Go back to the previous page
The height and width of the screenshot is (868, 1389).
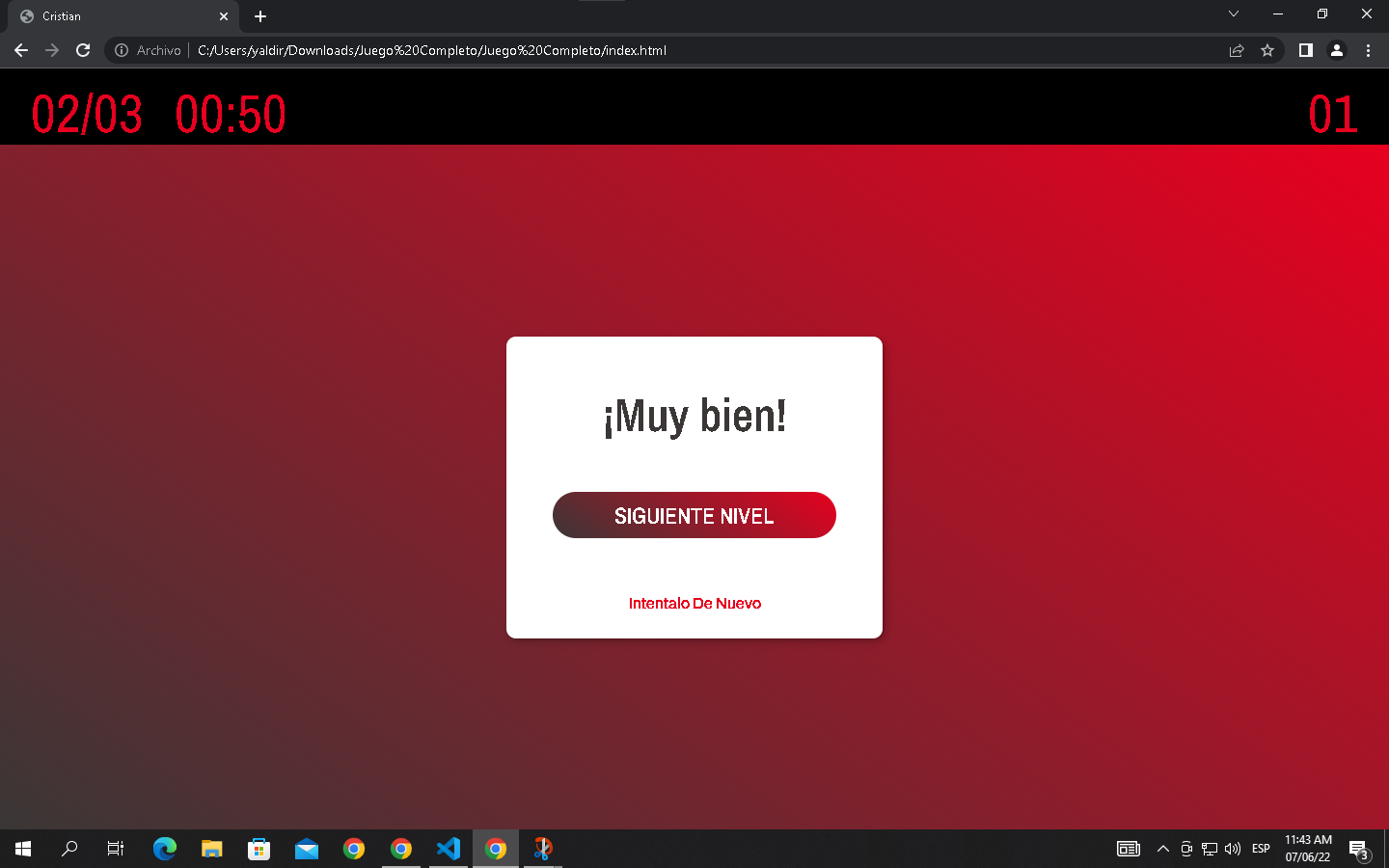click(21, 50)
